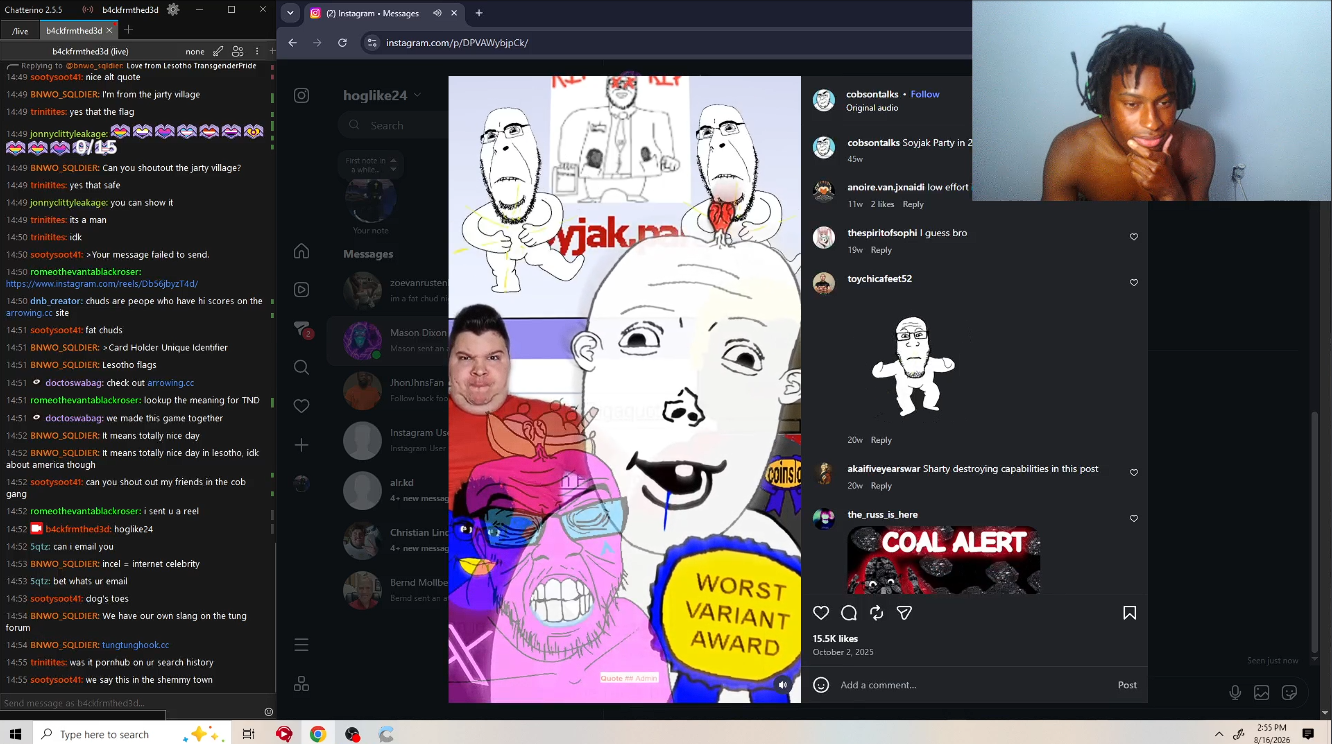Reply to anoire.van.jxnaidi's comment
Screen dimensions: 1332x744
913,204
